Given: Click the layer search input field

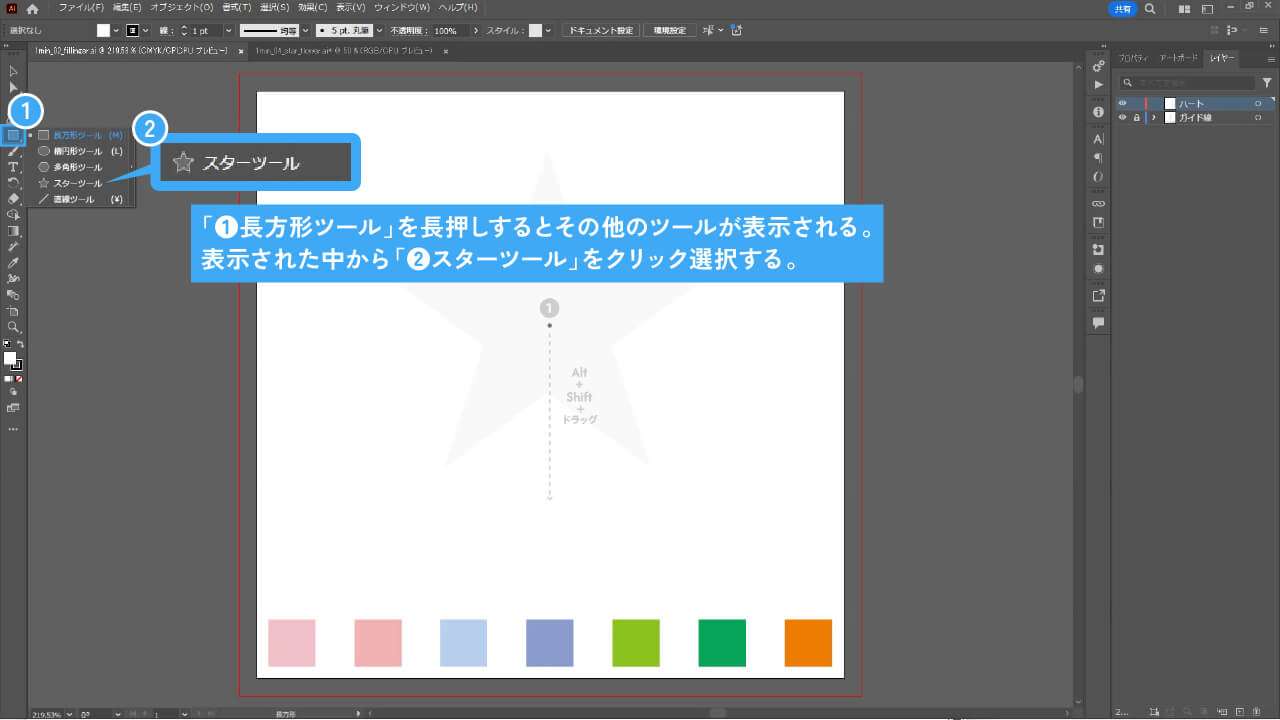Looking at the screenshot, I should point(1186,83).
